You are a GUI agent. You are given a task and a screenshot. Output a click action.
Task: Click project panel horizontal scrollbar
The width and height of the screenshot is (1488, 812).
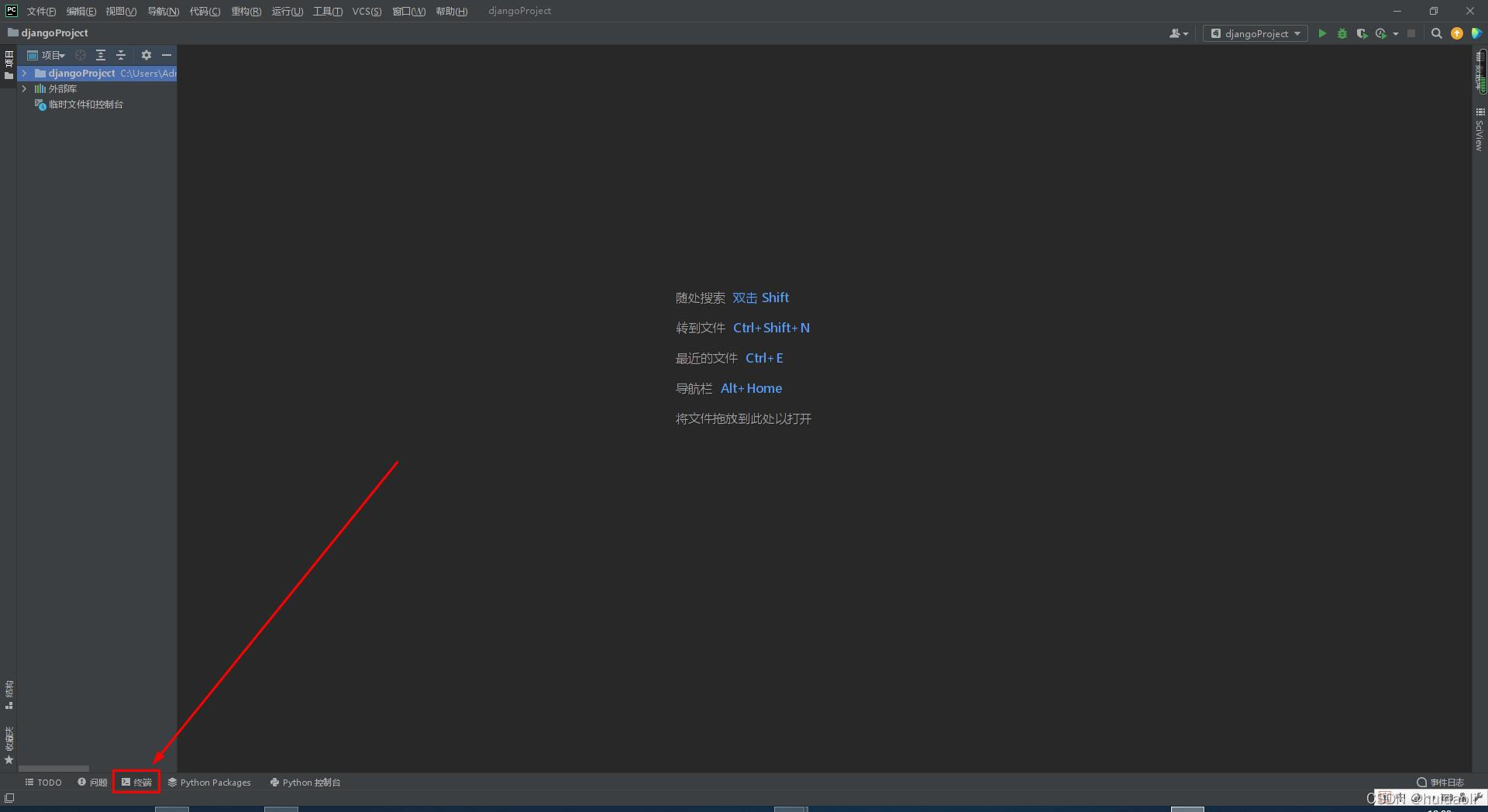(x=53, y=769)
